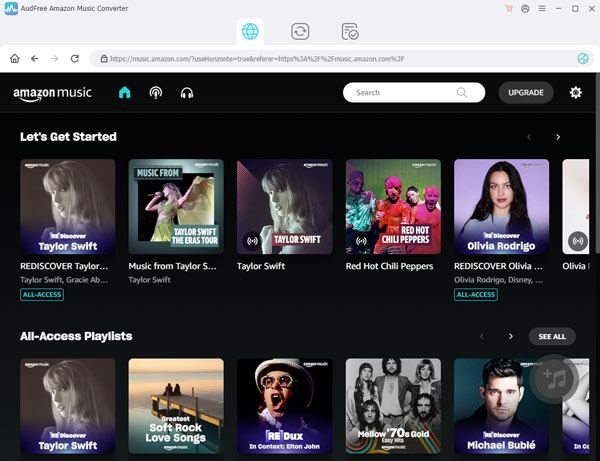
Task: Open the Podcasts antenna icon
Action: [156, 93]
